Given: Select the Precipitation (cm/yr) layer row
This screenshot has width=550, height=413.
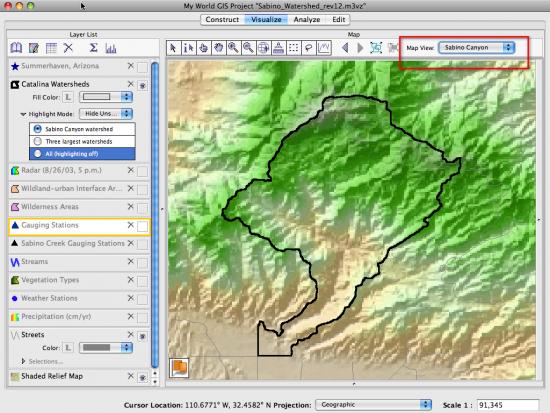Looking at the screenshot, I should [x=79, y=317].
